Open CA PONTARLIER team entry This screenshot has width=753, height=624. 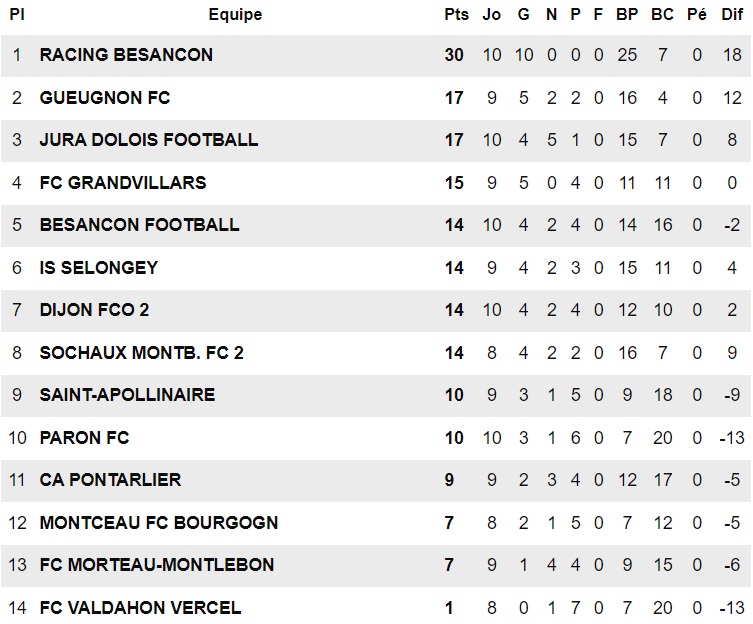(110, 480)
